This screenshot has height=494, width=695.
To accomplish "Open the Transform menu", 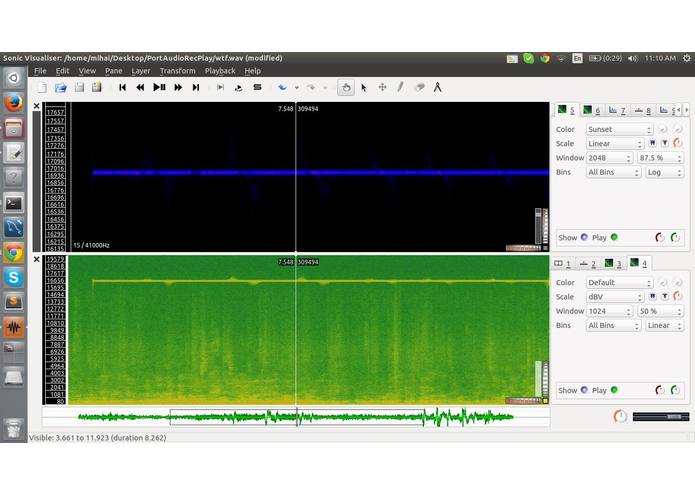I will coord(177,71).
